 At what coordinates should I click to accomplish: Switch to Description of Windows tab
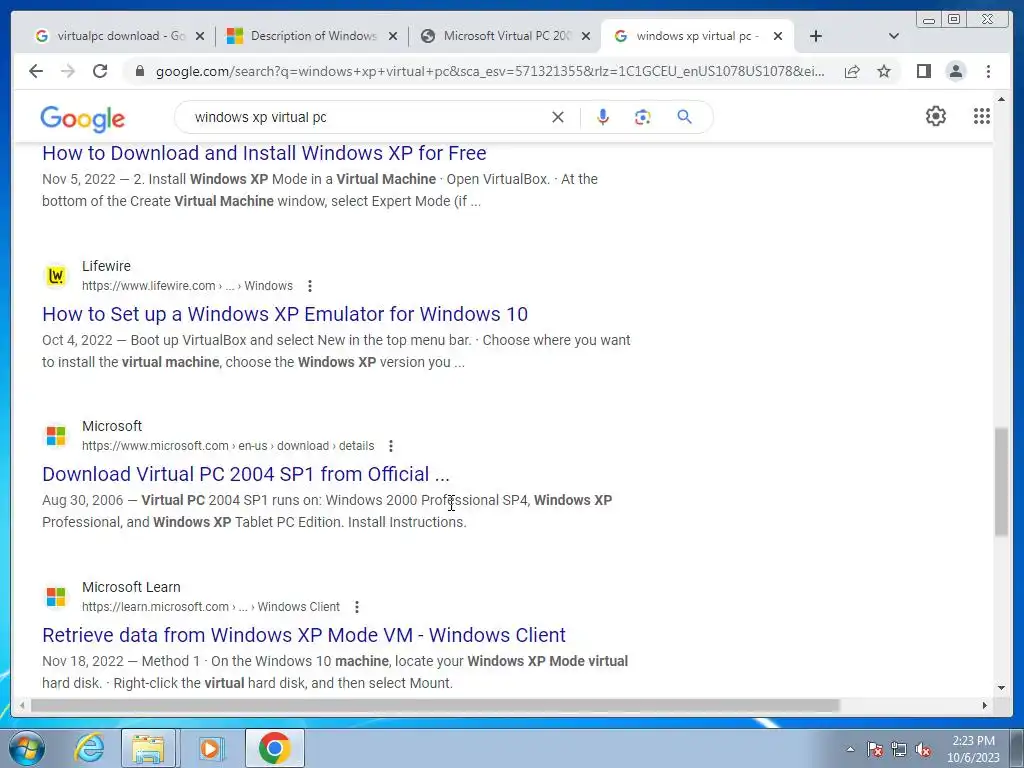pos(304,36)
